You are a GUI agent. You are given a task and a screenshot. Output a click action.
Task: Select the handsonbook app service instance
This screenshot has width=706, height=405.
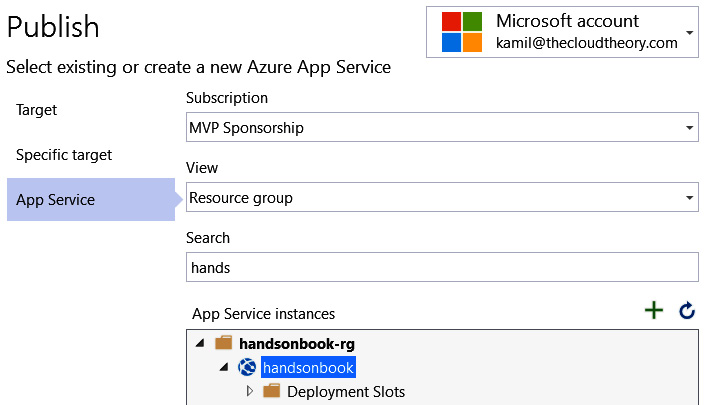coord(308,368)
